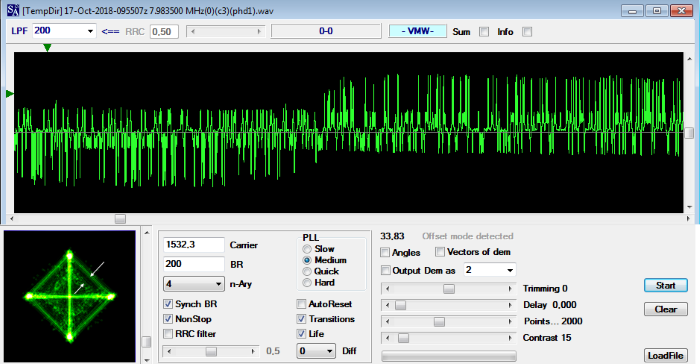Screen dimensions: 700x364
Task: Click the '<==' arrow next to LPF
Action: coord(110,31)
